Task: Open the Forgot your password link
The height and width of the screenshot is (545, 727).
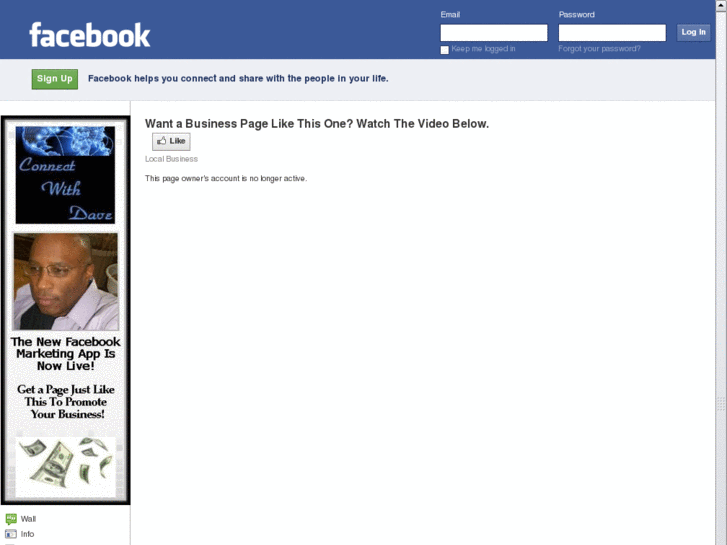Action: [x=599, y=49]
